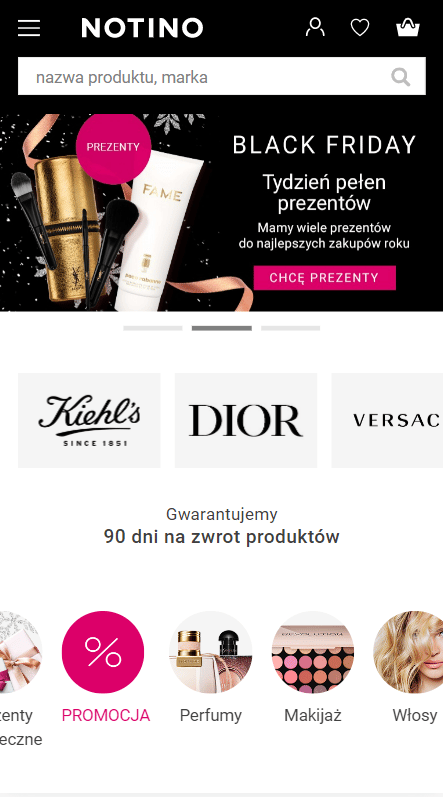
Task: Go to the NOTINO logo homepage
Action: pos(142,27)
